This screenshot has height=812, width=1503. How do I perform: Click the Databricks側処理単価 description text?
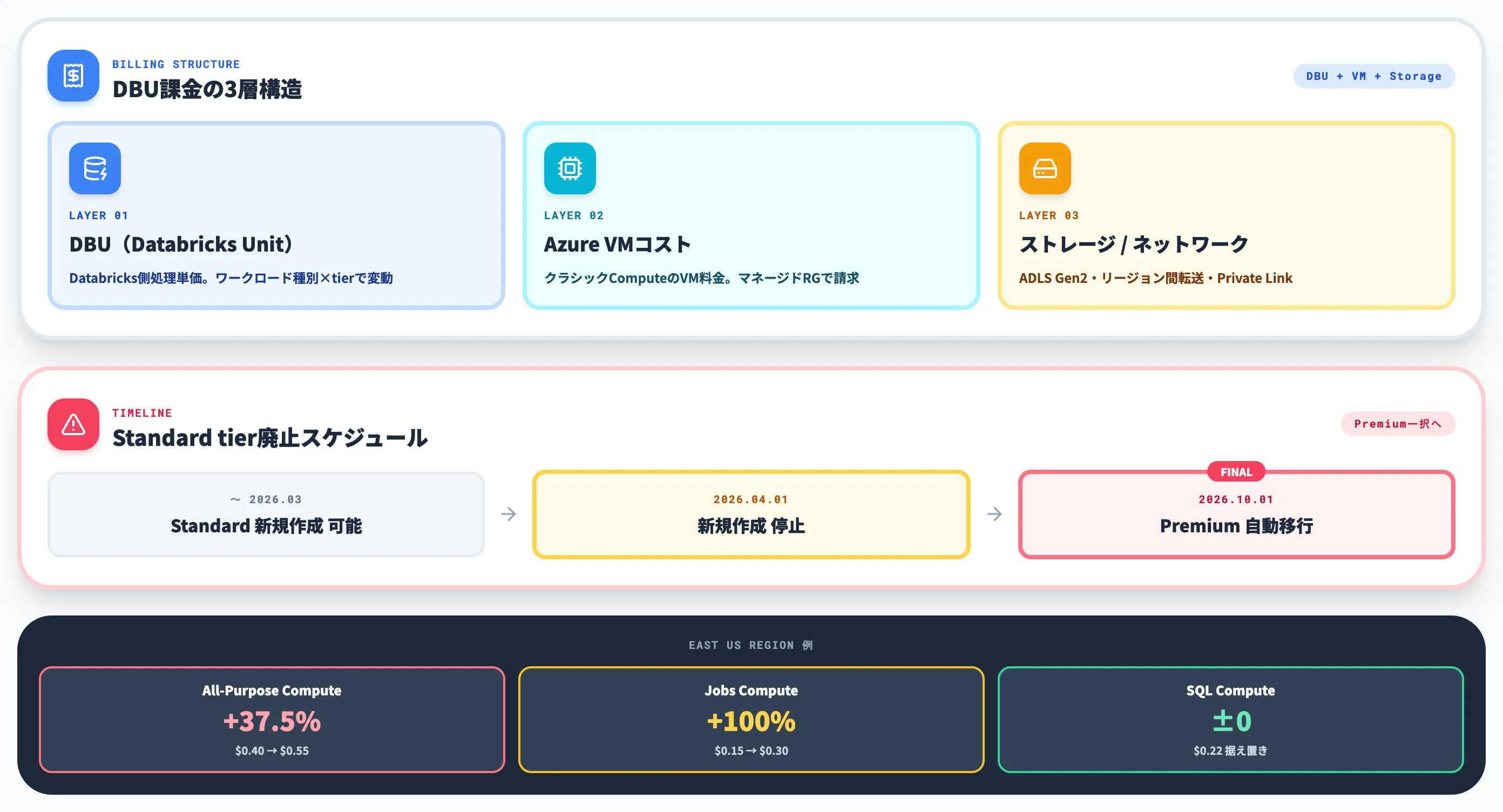[231, 278]
